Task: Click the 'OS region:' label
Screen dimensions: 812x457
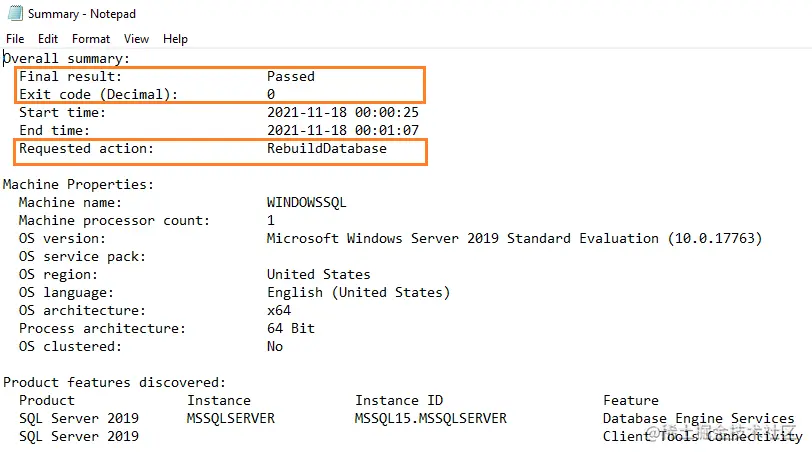Action: (x=58, y=275)
